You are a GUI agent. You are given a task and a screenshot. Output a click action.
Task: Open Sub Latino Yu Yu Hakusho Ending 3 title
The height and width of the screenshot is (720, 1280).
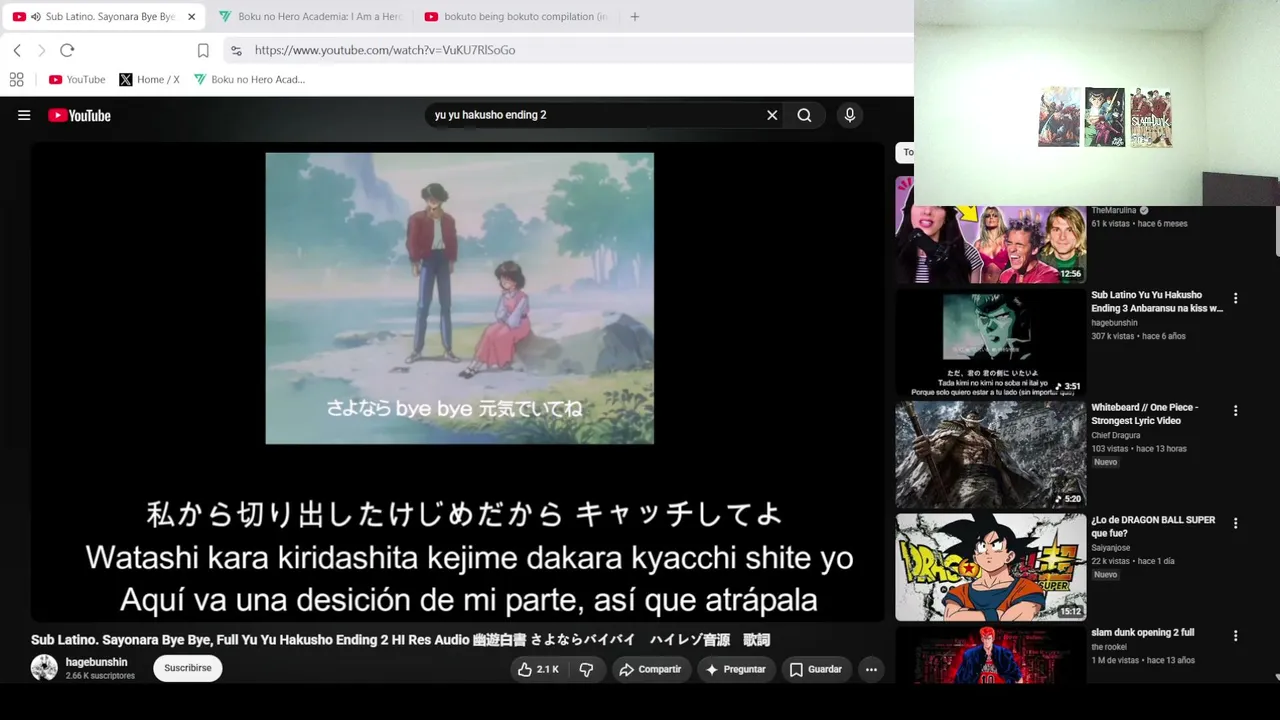pyautogui.click(x=1157, y=302)
